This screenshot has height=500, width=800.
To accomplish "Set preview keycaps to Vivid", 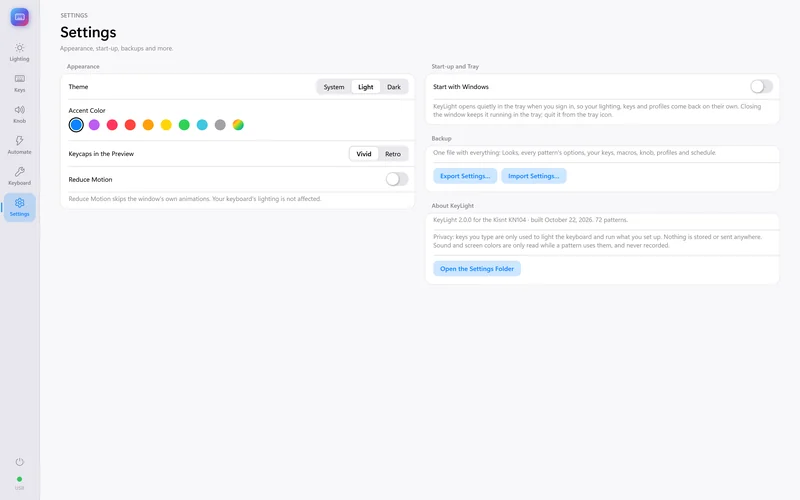I will point(364,154).
